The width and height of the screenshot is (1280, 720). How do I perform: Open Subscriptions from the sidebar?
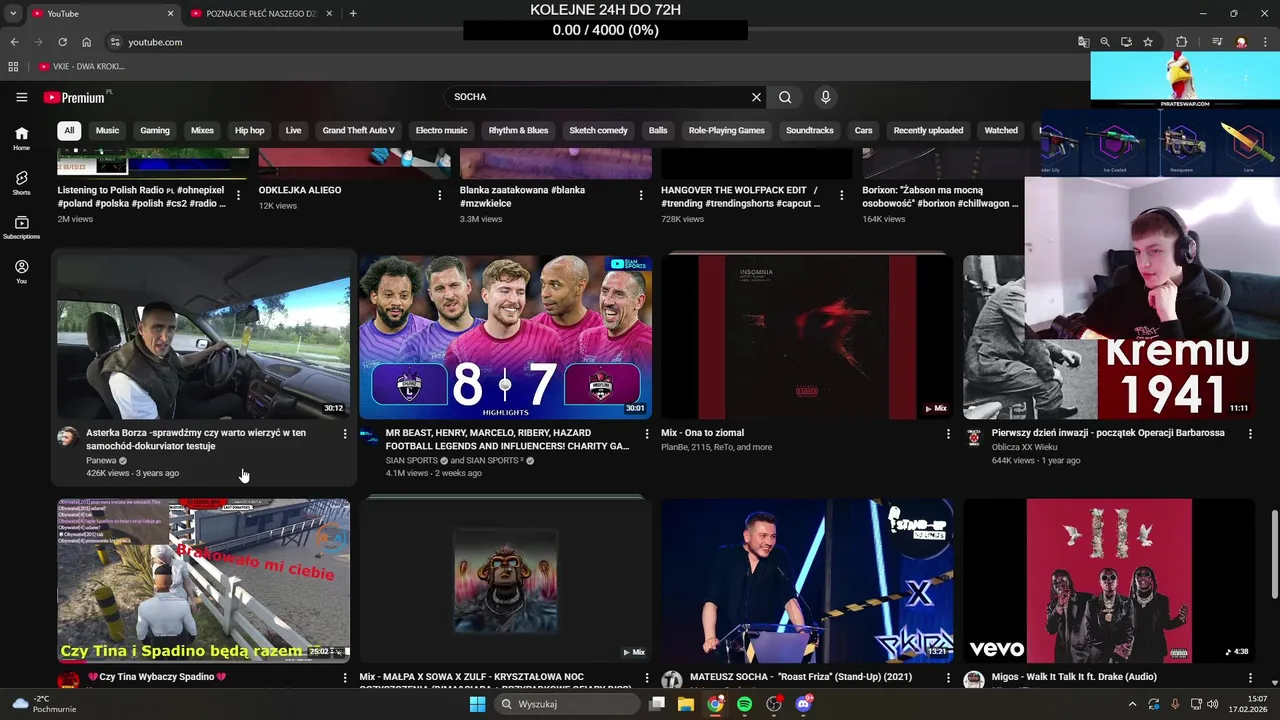coord(21,227)
